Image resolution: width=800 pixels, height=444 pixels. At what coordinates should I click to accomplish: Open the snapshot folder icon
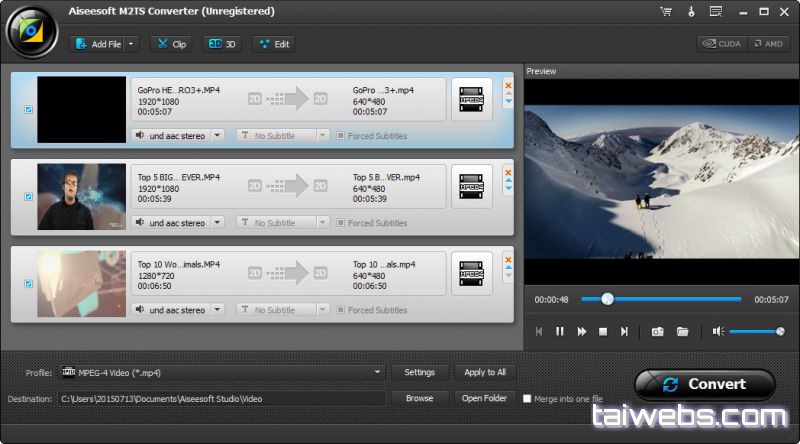pos(682,331)
